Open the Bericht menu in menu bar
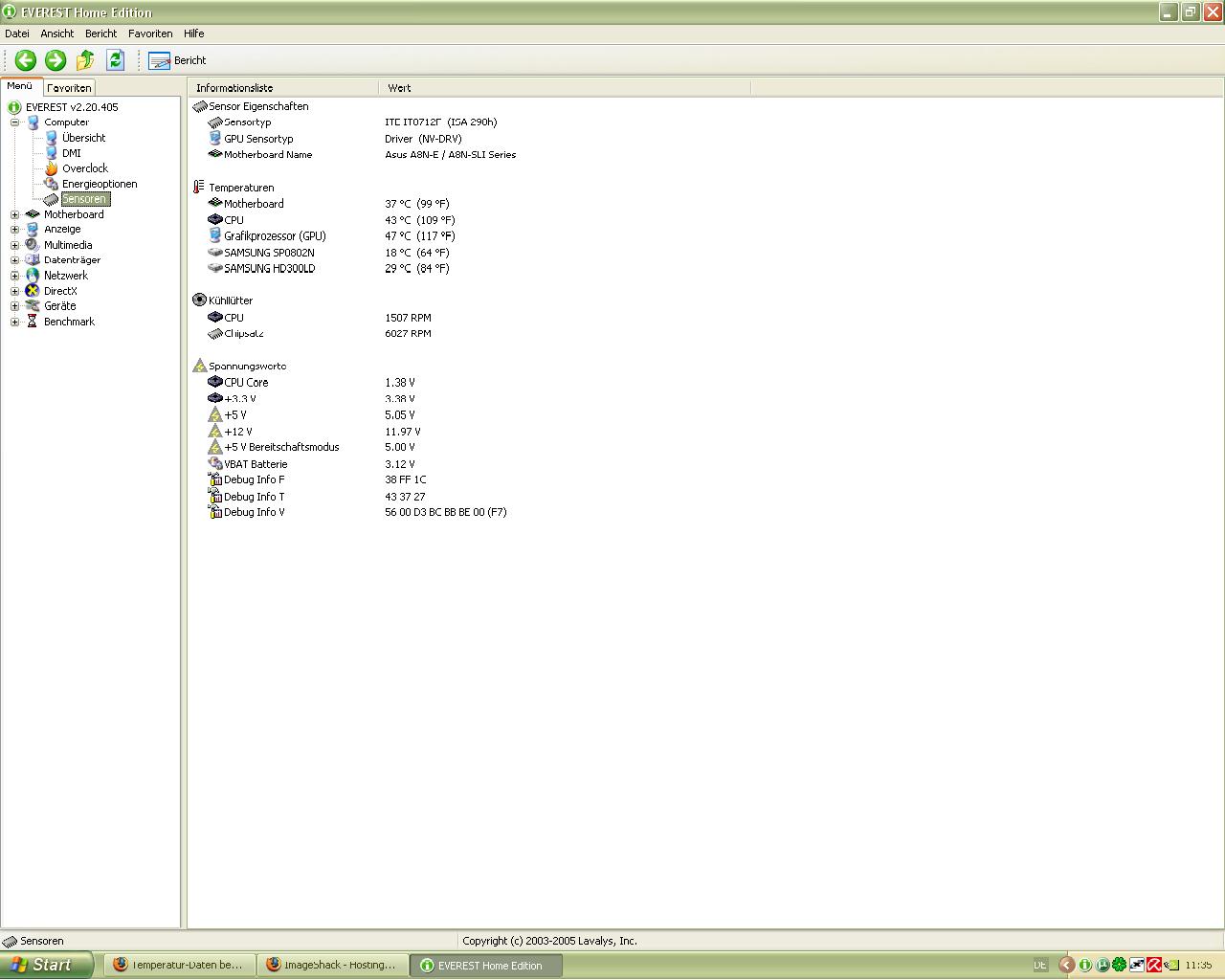The width and height of the screenshot is (1225, 980). [100, 33]
